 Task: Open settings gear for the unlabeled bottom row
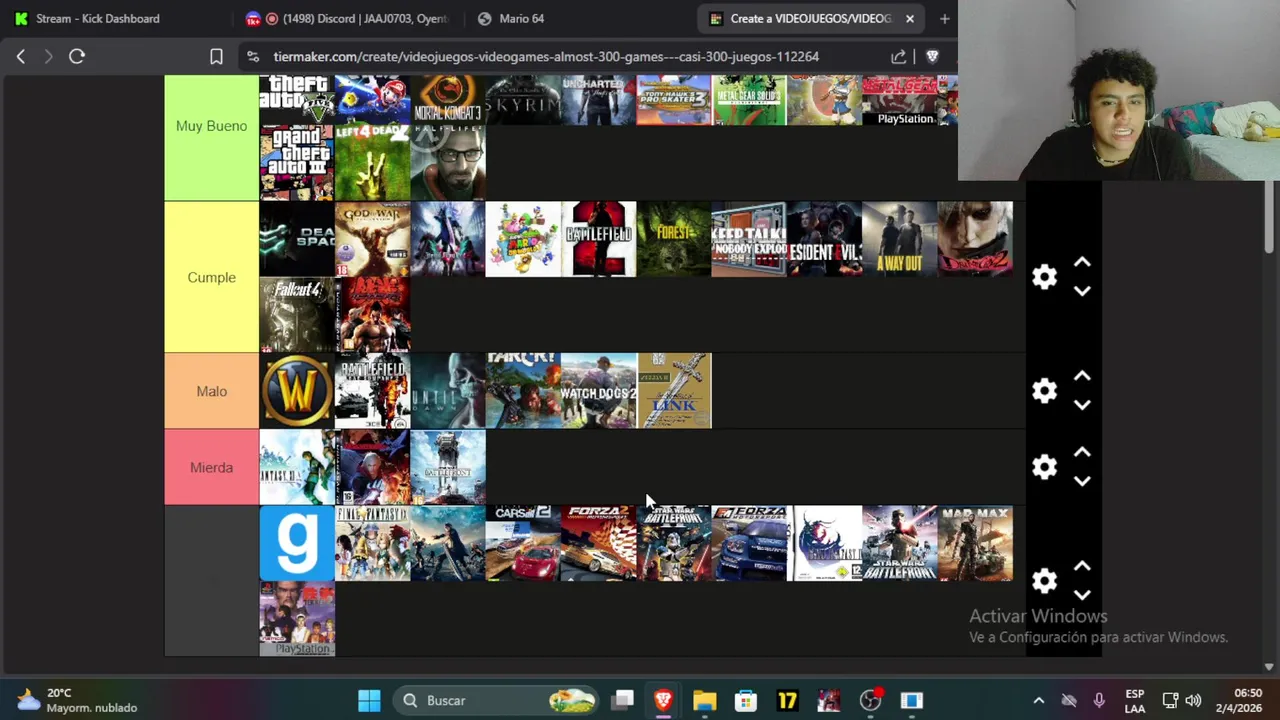(x=1044, y=581)
